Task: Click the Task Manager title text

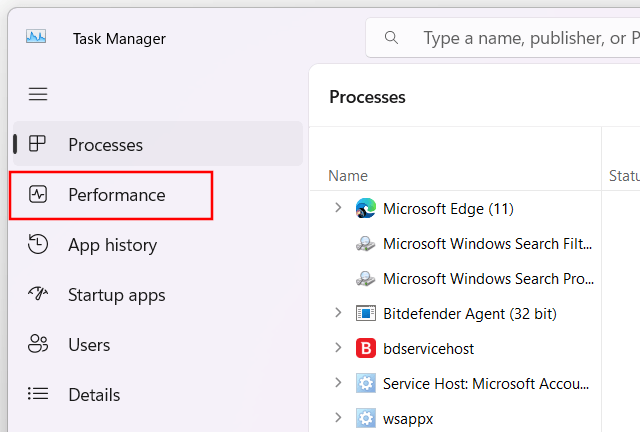Action: [119, 39]
